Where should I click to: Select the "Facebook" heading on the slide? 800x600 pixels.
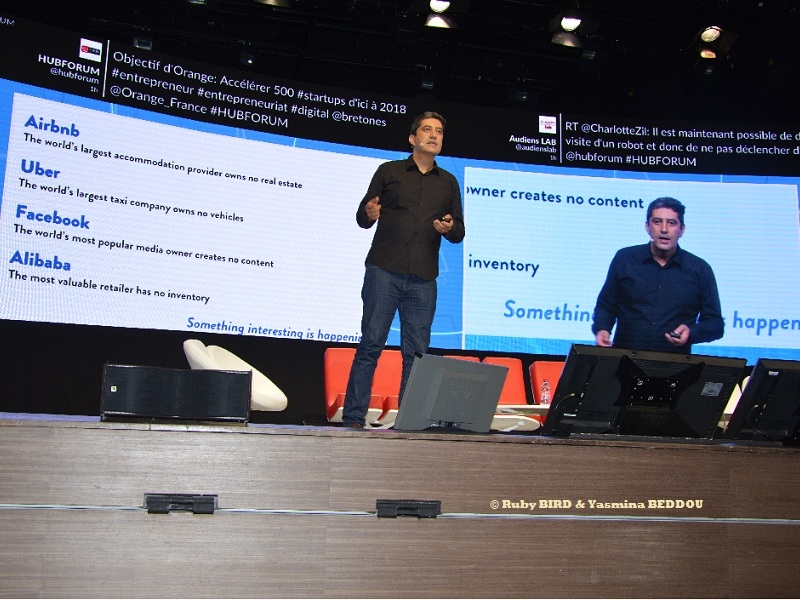[x=53, y=216]
